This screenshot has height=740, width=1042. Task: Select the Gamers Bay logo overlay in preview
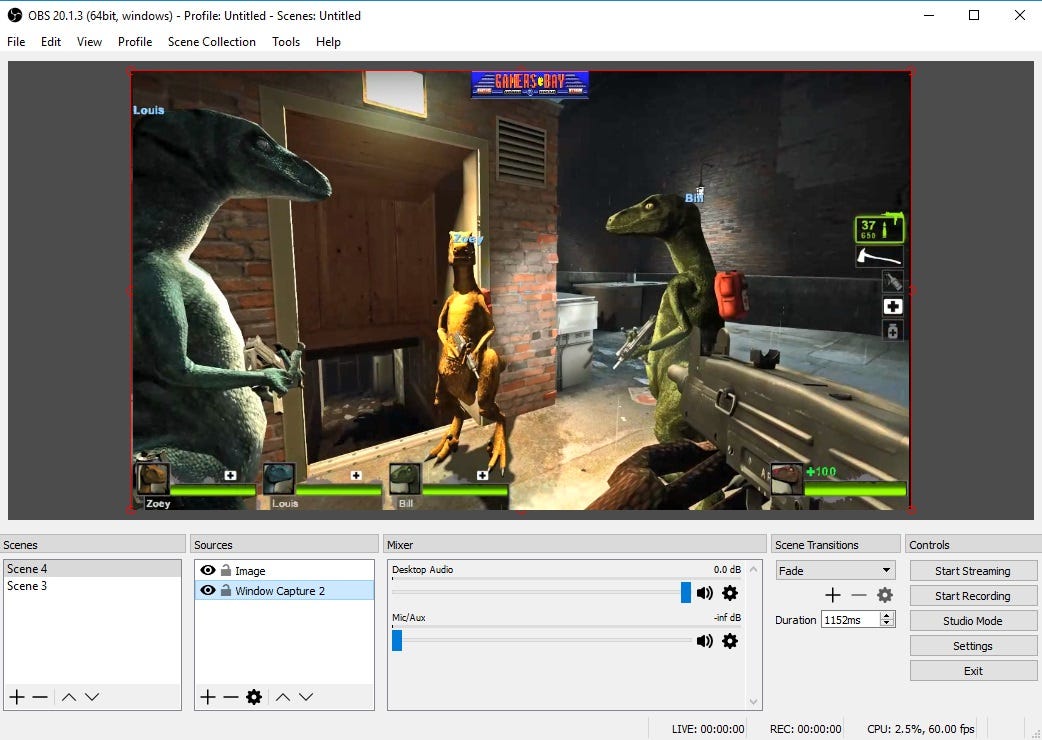point(530,84)
